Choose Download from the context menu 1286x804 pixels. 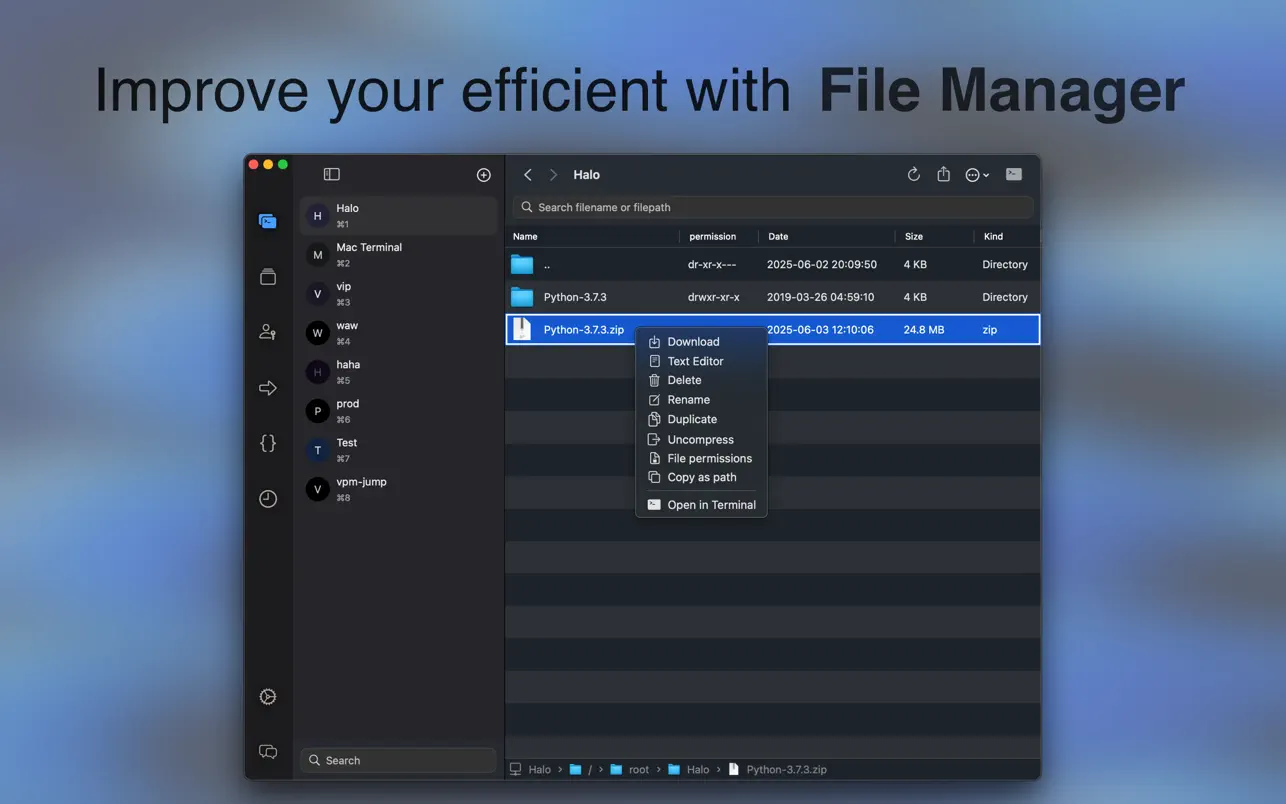(x=702, y=342)
